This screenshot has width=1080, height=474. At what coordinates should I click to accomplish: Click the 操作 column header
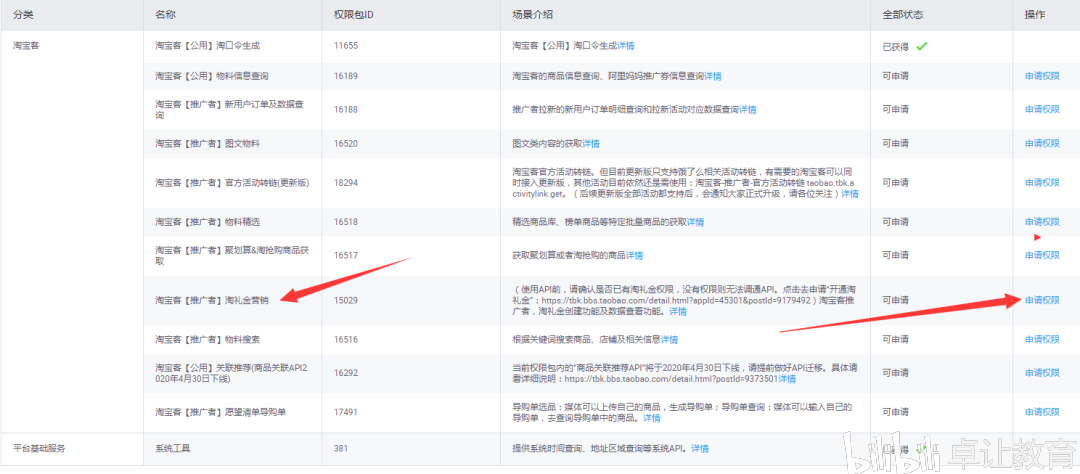(1035, 14)
